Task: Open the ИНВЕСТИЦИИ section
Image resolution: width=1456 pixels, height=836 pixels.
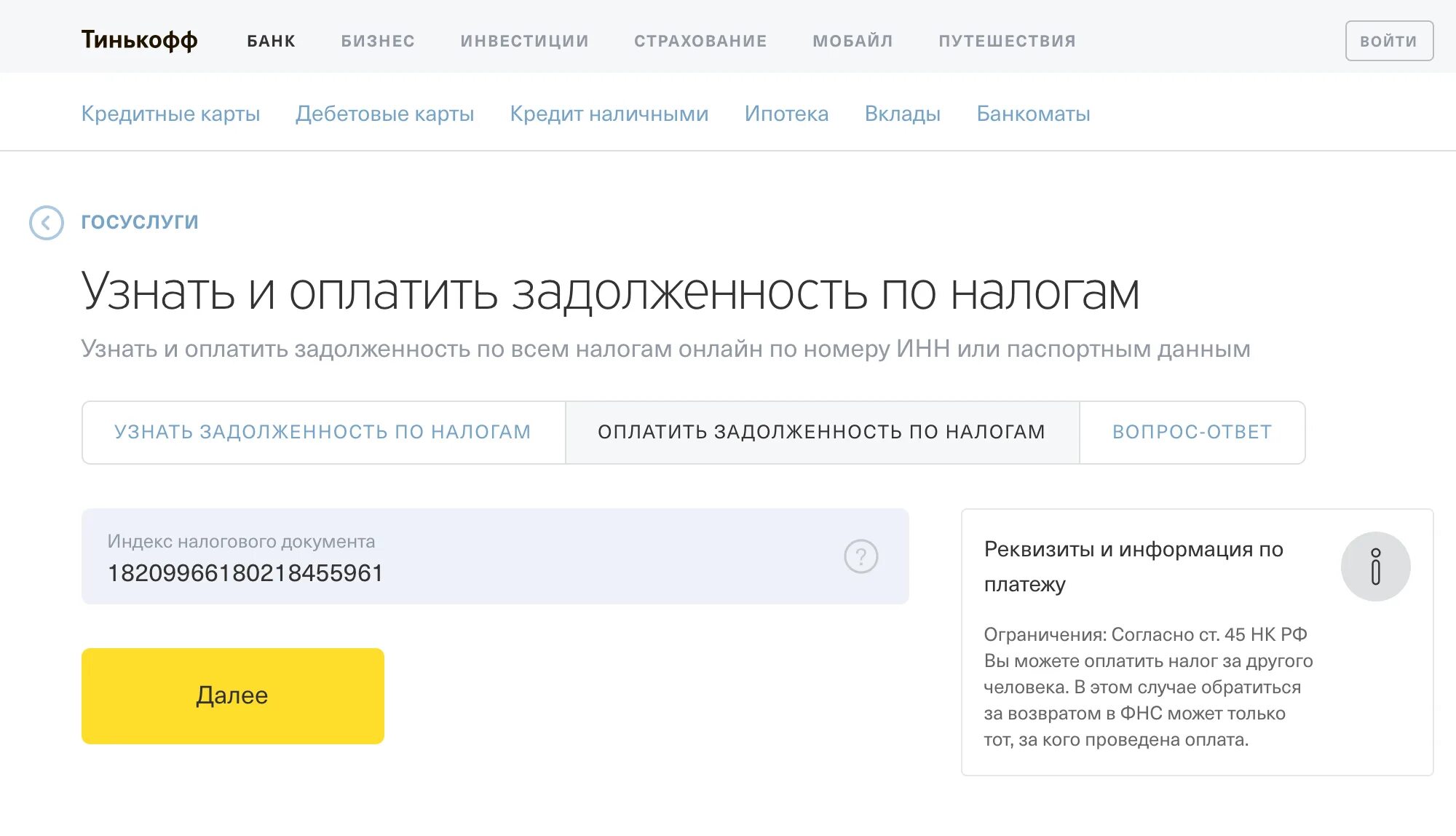Action: [x=525, y=41]
